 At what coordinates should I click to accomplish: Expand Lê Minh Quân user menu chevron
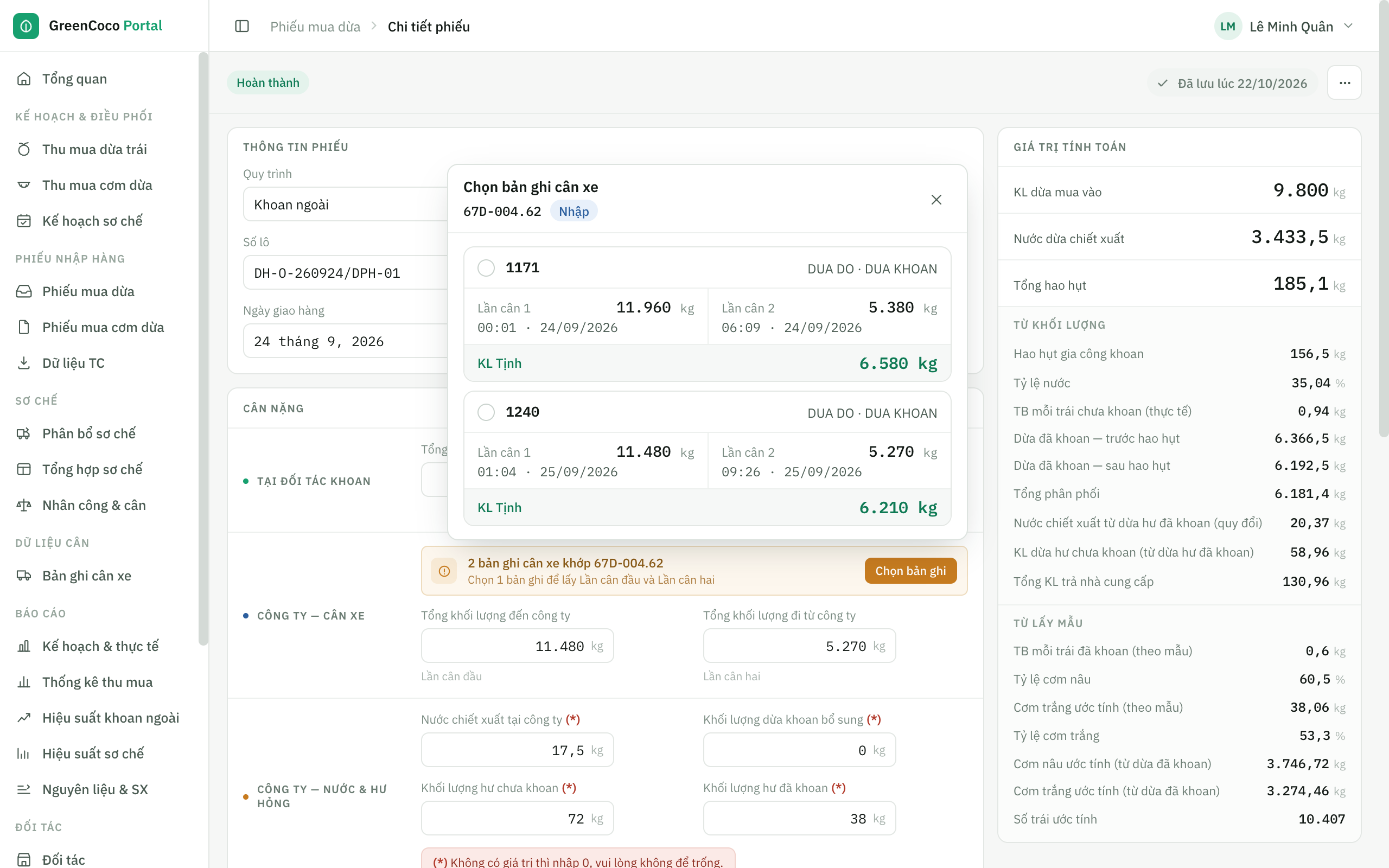(x=1349, y=26)
